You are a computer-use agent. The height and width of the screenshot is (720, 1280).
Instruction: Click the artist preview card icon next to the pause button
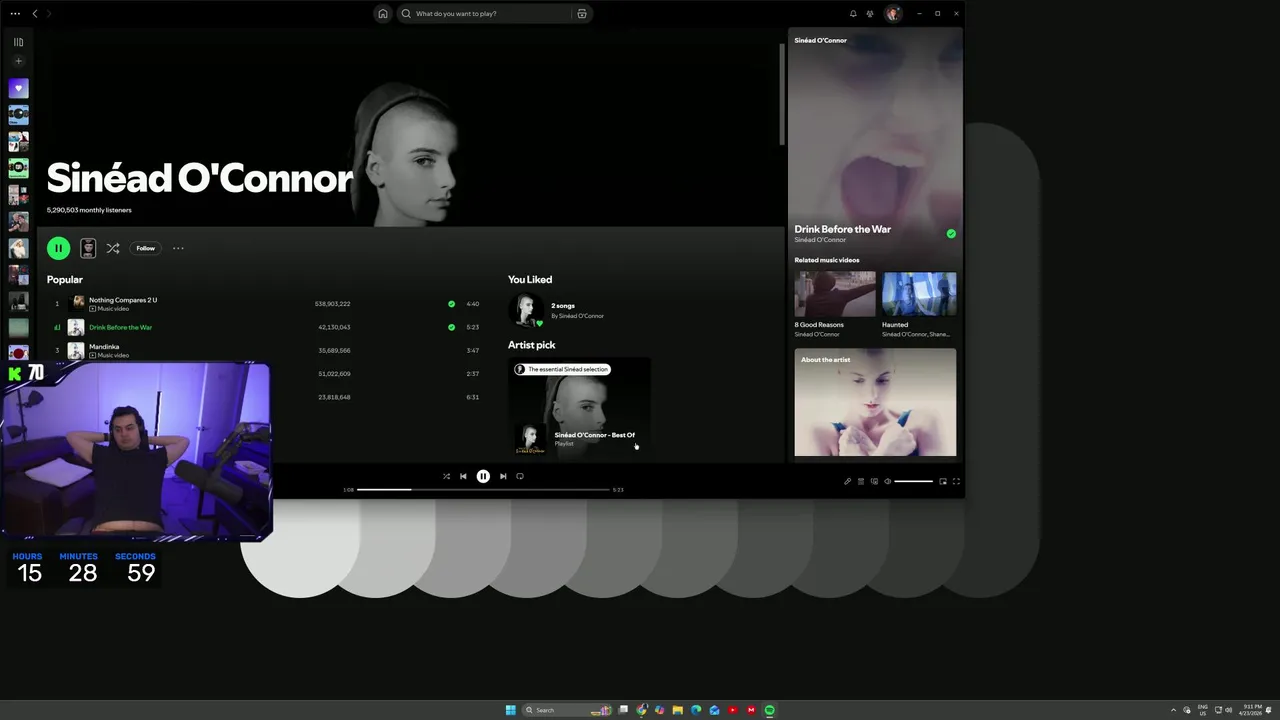click(x=88, y=248)
